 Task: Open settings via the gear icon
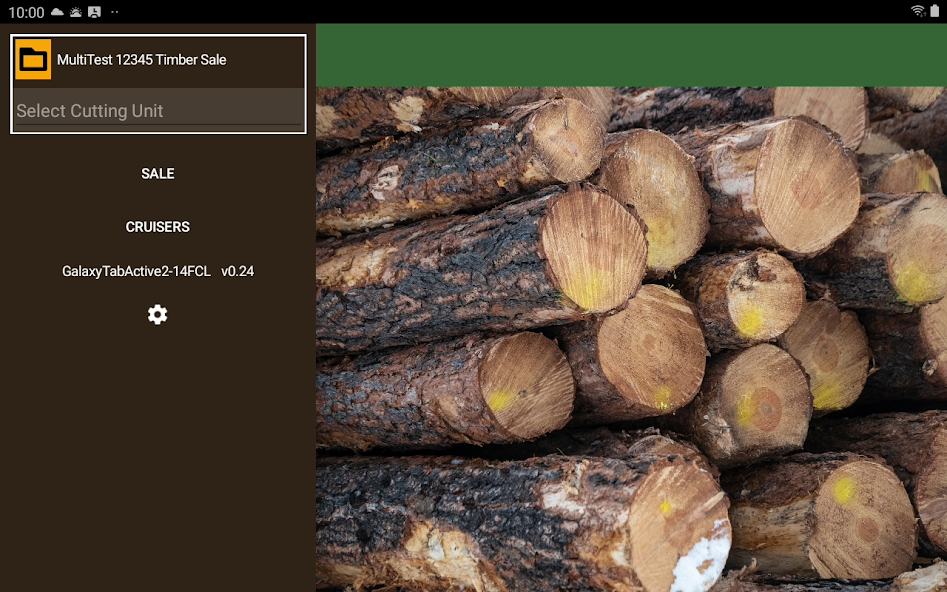tap(157, 315)
